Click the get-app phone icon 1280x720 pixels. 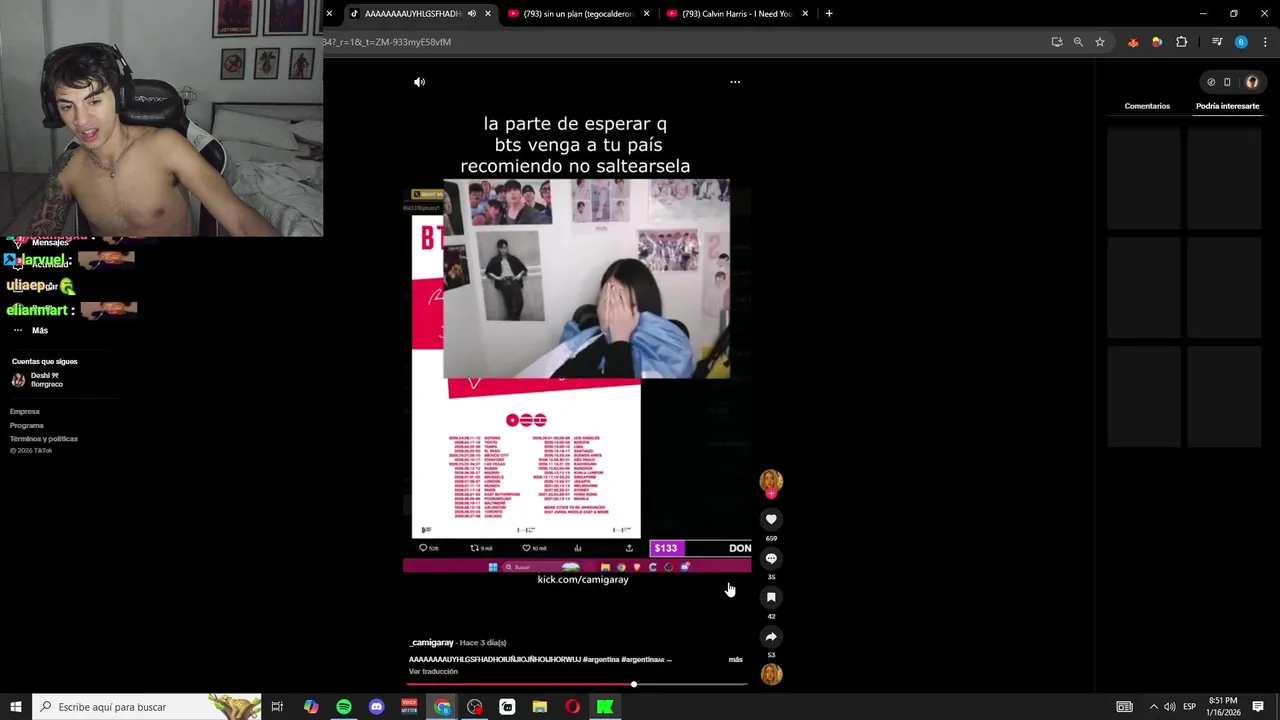(x=1227, y=82)
